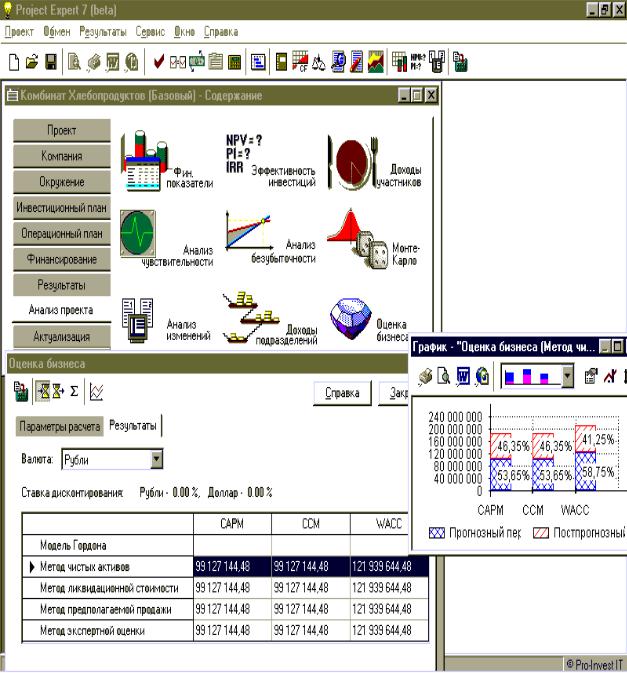Select Метод предполагаемой продажи row
627x673 pixels.
tap(225, 609)
